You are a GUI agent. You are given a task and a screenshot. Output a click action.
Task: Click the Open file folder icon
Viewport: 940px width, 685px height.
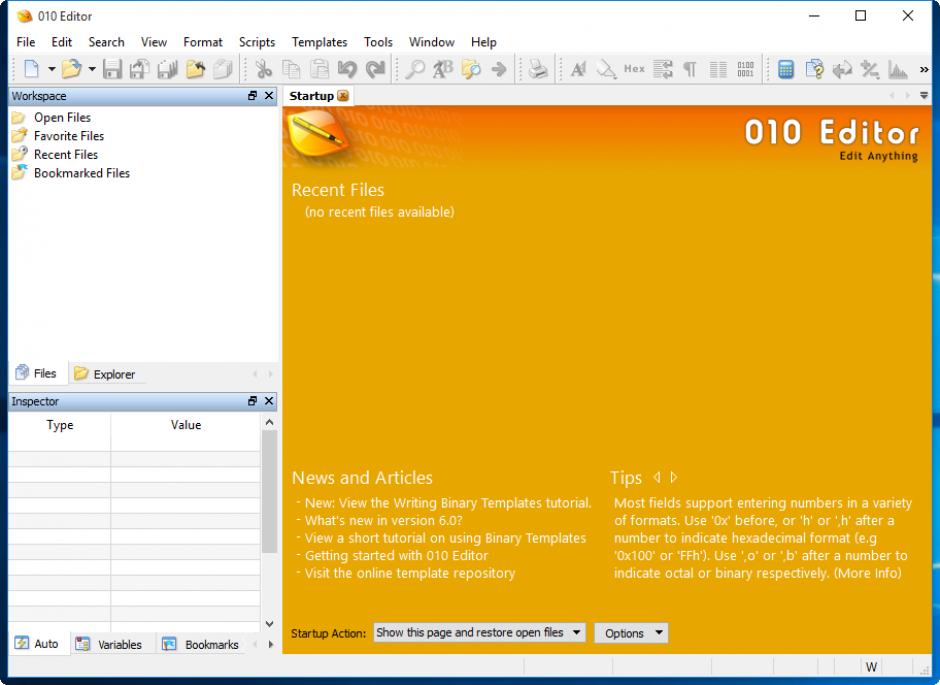click(x=71, y=69)
